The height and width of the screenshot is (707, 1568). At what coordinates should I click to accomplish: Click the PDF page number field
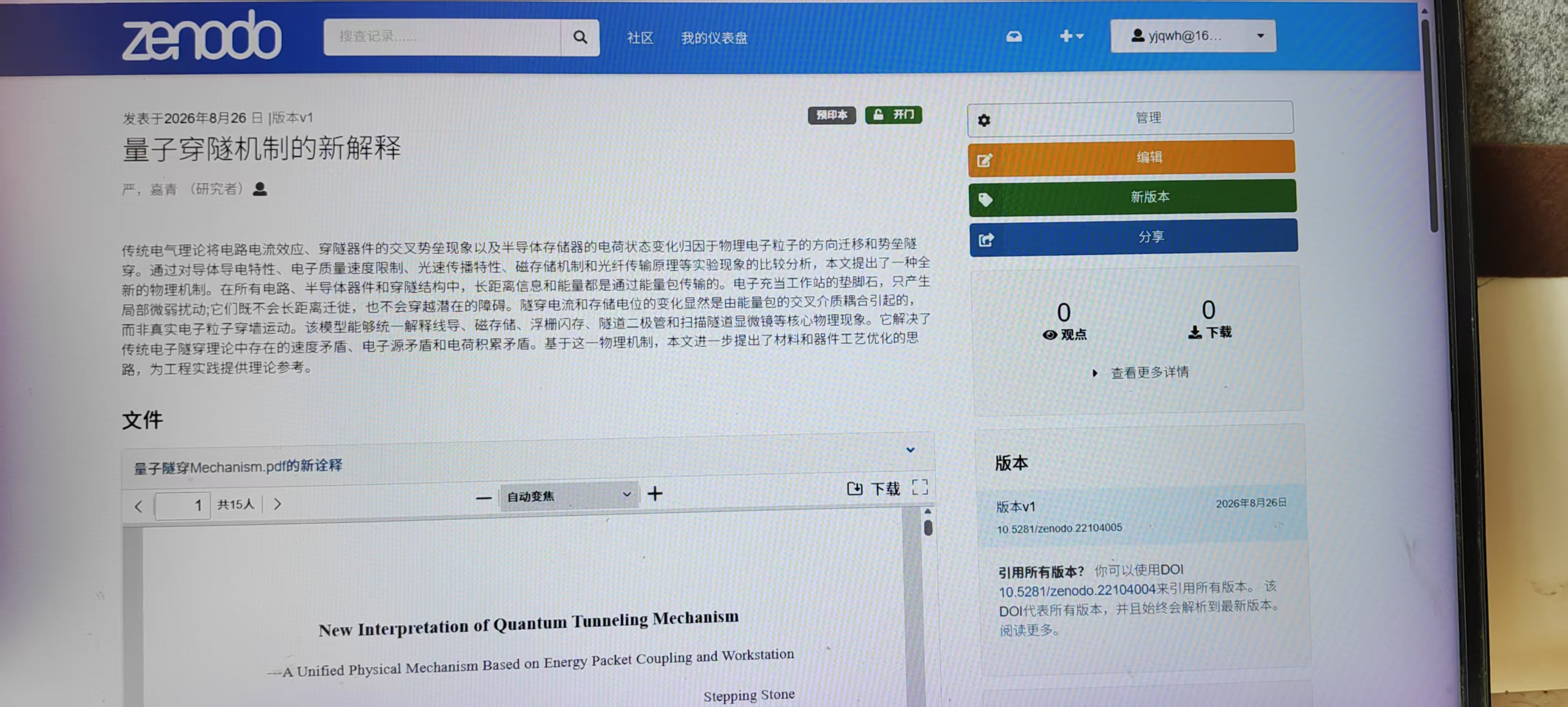183,506
